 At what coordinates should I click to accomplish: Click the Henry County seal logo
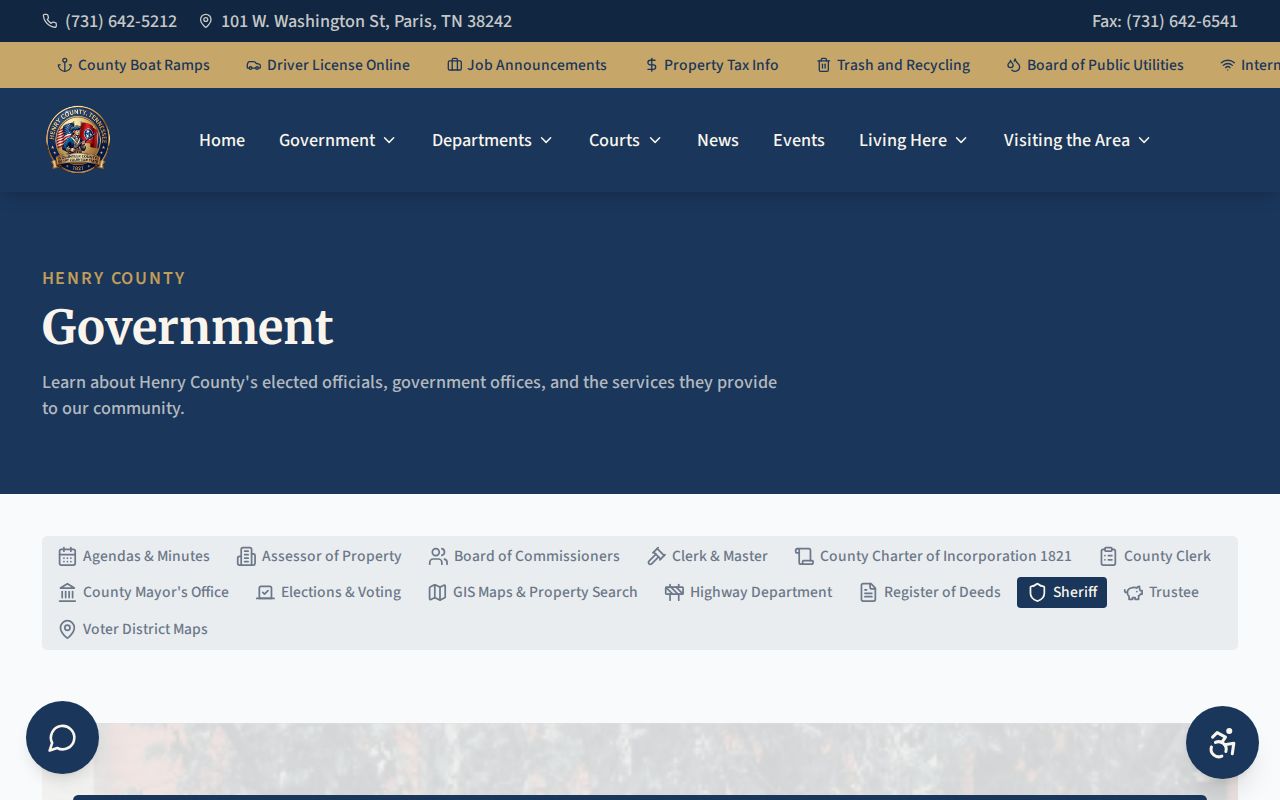pyautogui.click(x=78, y=140)
